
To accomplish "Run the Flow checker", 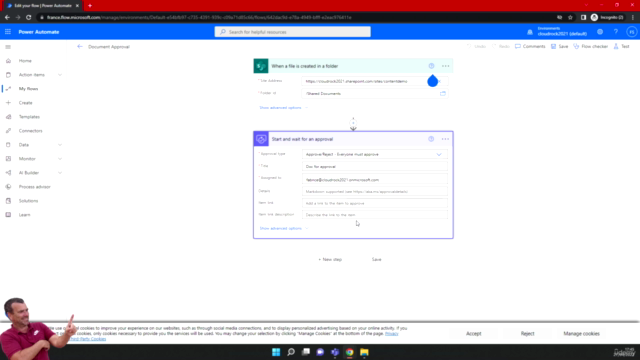I will tap(591, 47).
